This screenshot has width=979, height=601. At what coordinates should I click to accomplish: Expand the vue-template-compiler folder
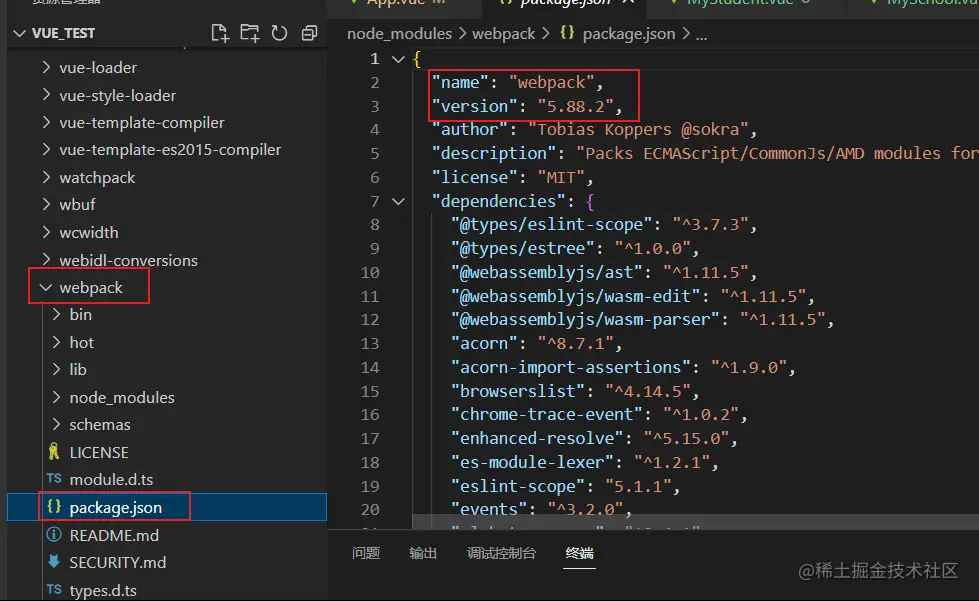tap(46, 122)
